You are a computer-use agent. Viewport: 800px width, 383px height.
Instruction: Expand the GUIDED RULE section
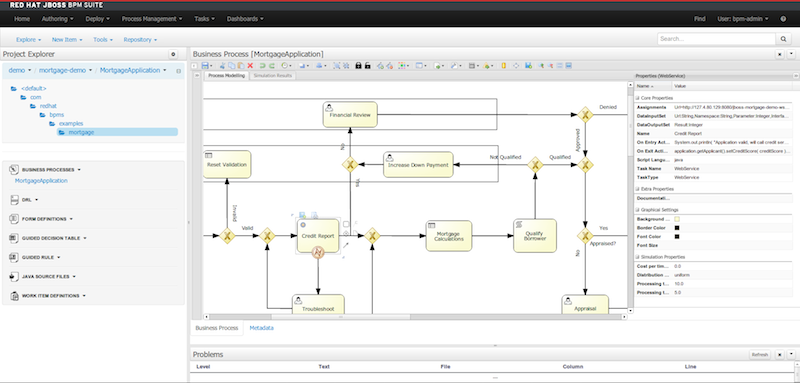click(x=41, y=258)
